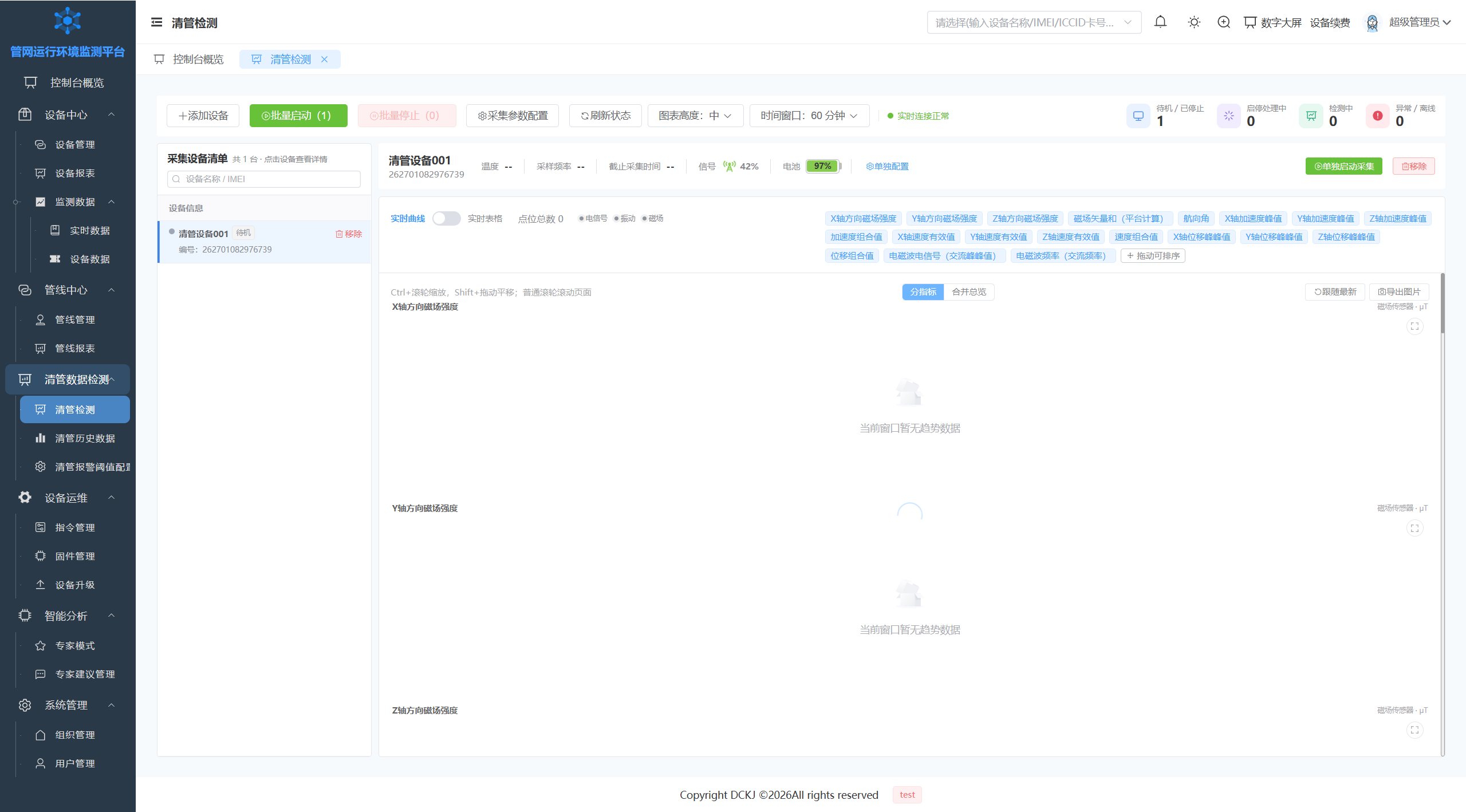This screenshot has height=812, width=1466.
Task: Expand the Z轴方向磁场强度 chart to fullscreen
Action: (1414, 730)
